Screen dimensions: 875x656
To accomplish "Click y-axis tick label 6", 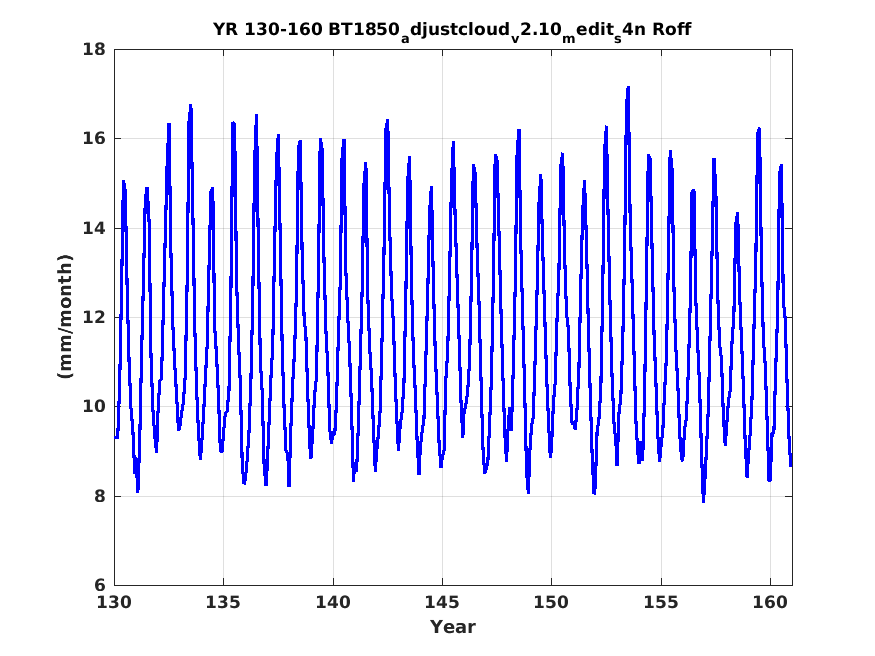I will [x=100, y=585].
